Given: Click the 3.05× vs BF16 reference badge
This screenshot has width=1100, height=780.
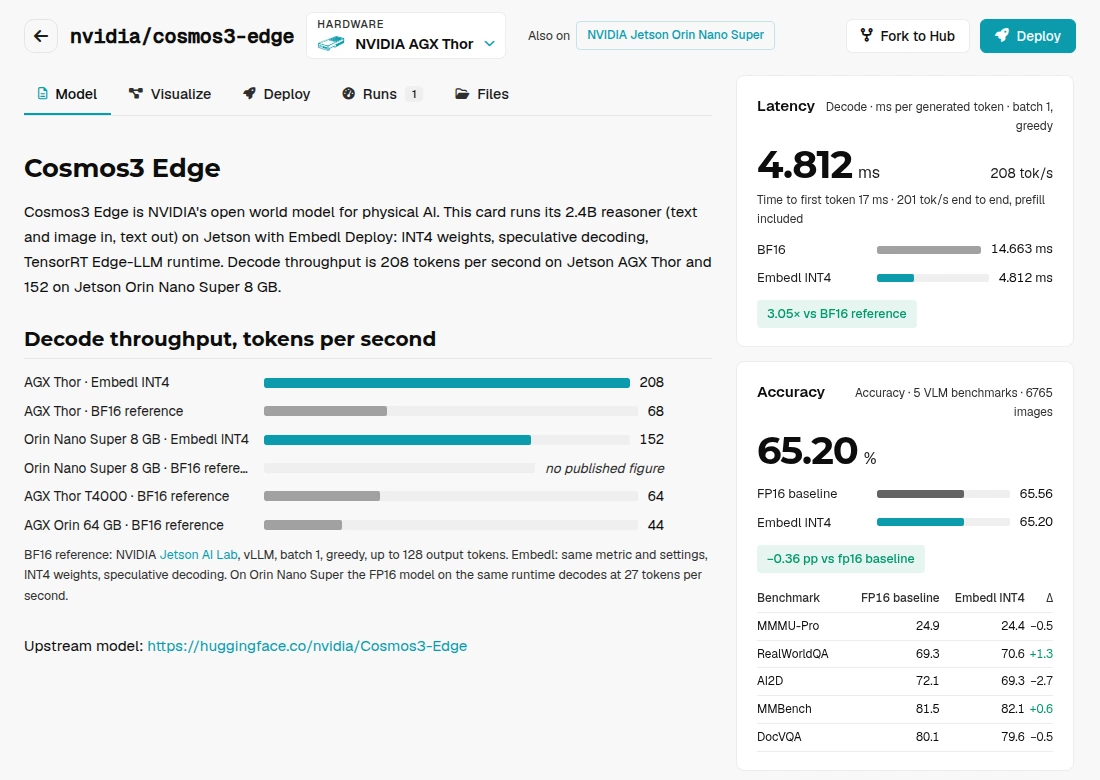Looking at the screenshot, I should (x=836, y=314).
